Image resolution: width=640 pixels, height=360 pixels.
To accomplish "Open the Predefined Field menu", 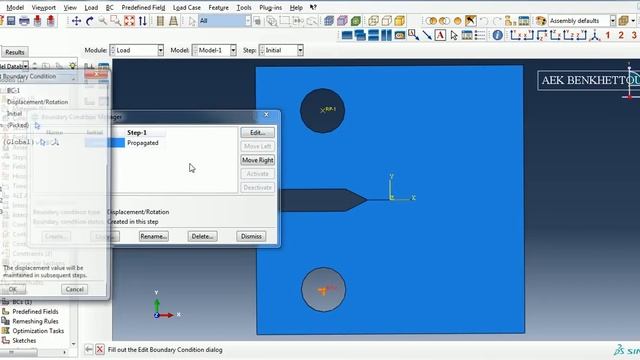I will (x=143, y=7).
